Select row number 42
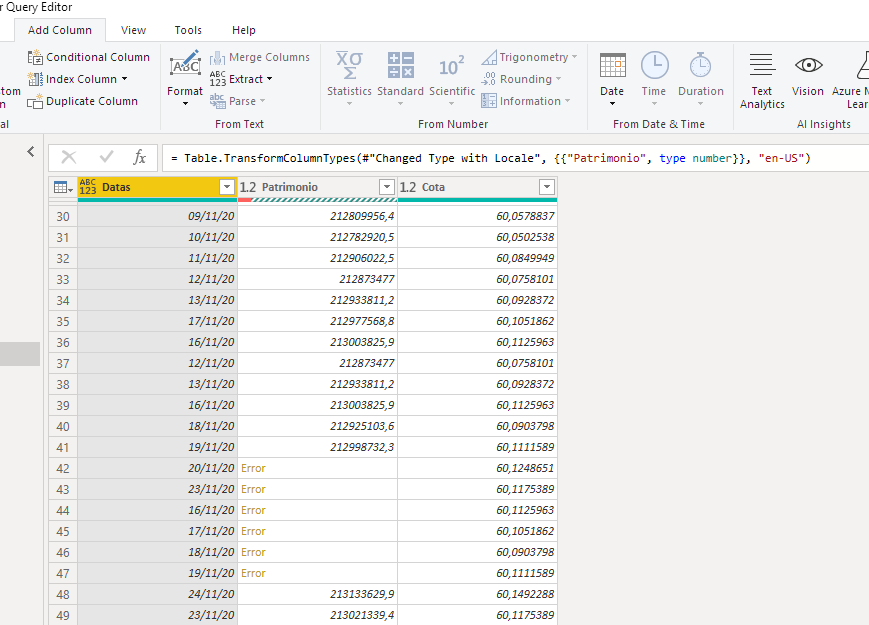This screenshot has height=625, width=869. 63,469
